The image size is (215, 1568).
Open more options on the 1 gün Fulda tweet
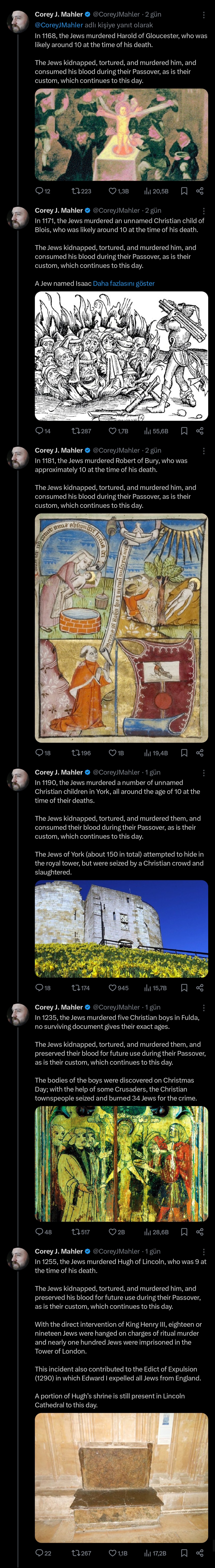(203, 1007)
